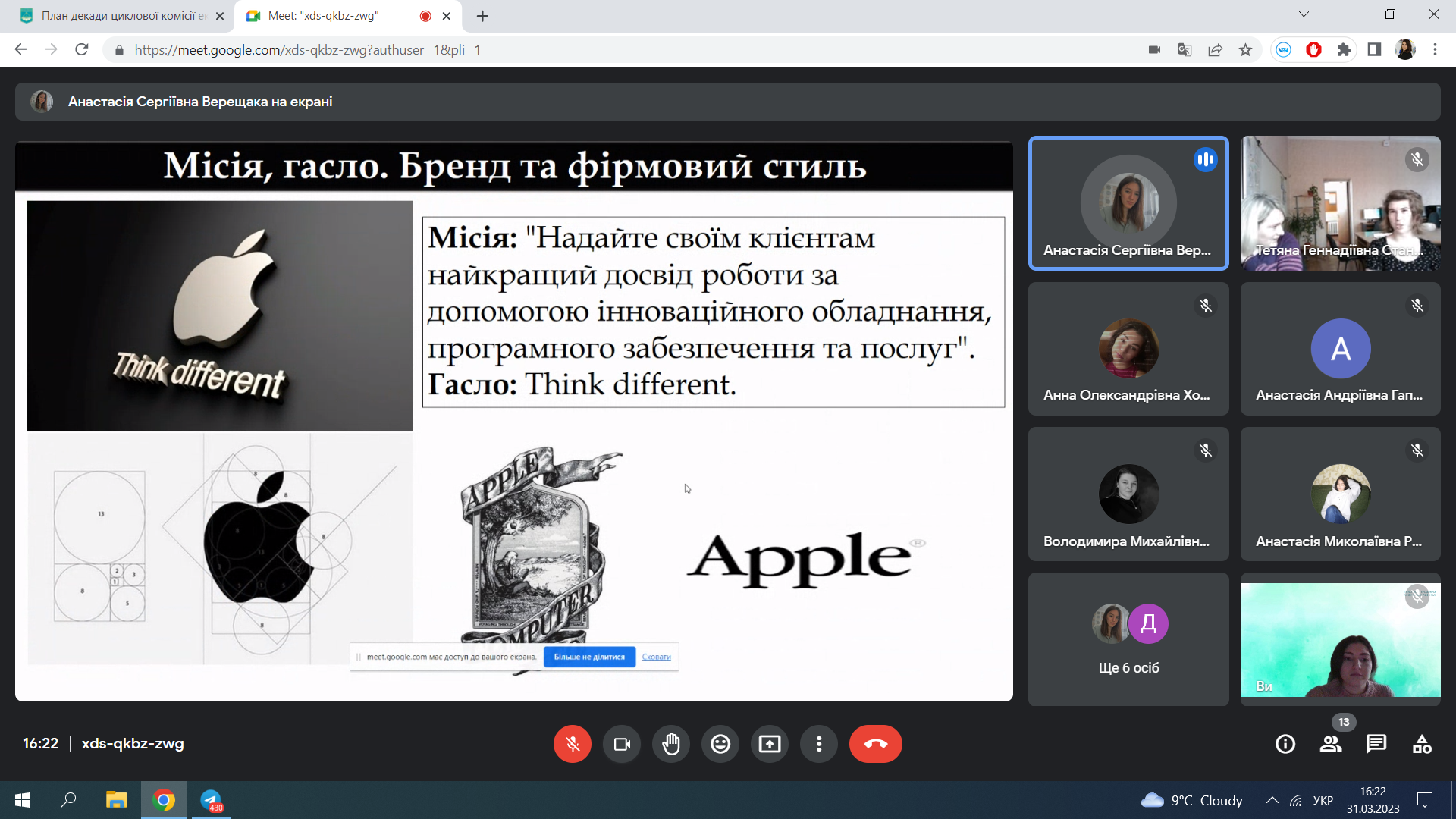Go forward in the browser
1456x819 pixels.
(x=51, y=50)
